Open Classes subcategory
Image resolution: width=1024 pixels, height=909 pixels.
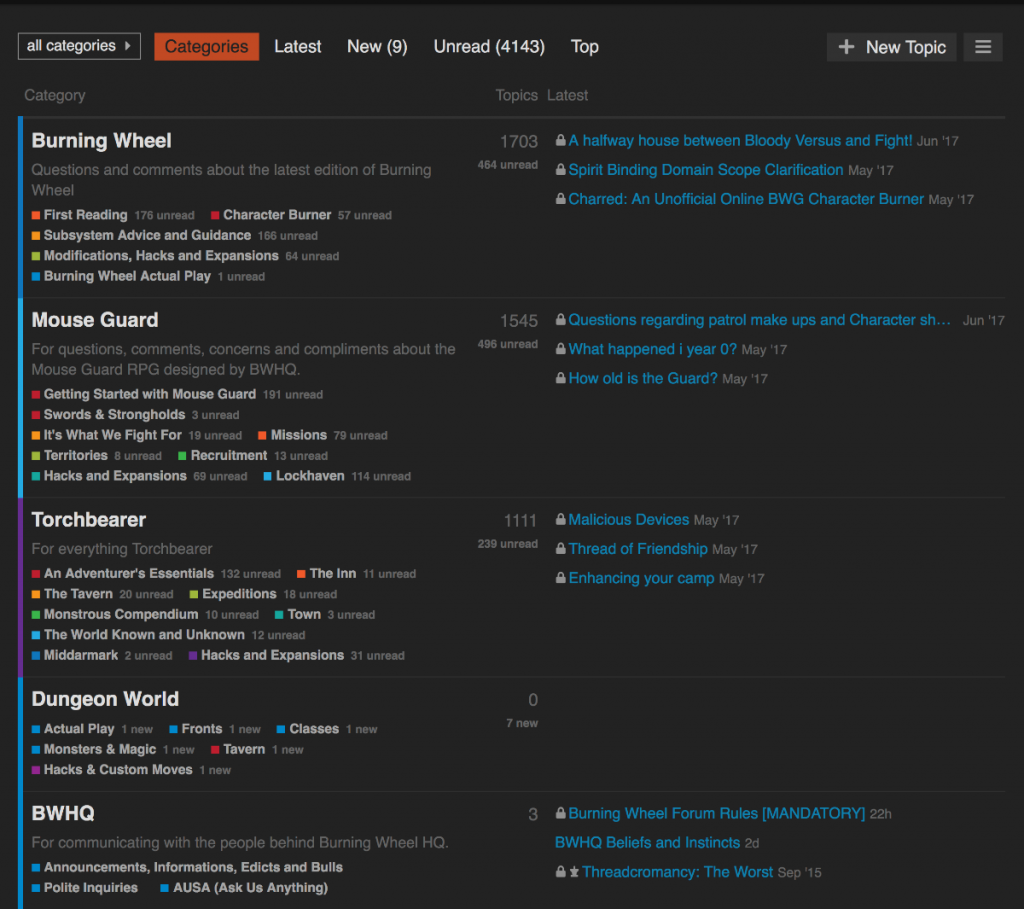click(314, 729)
